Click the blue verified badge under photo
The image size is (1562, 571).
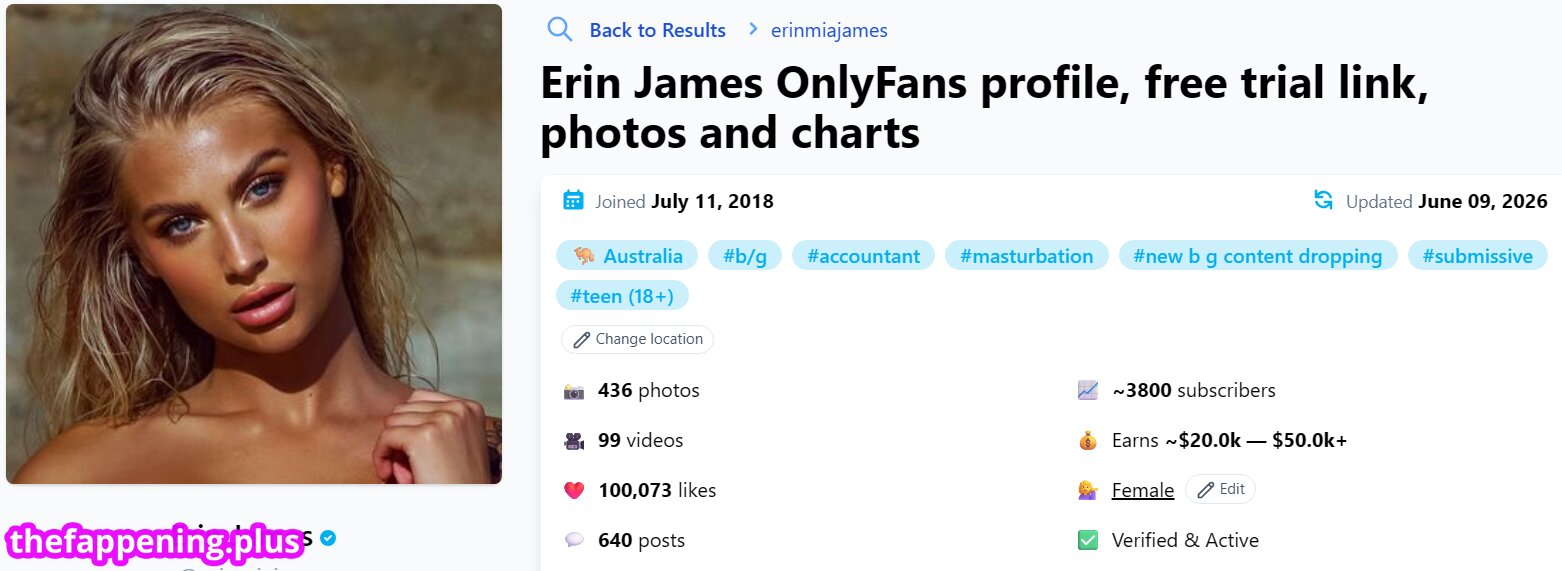click(x=328, y=538)
